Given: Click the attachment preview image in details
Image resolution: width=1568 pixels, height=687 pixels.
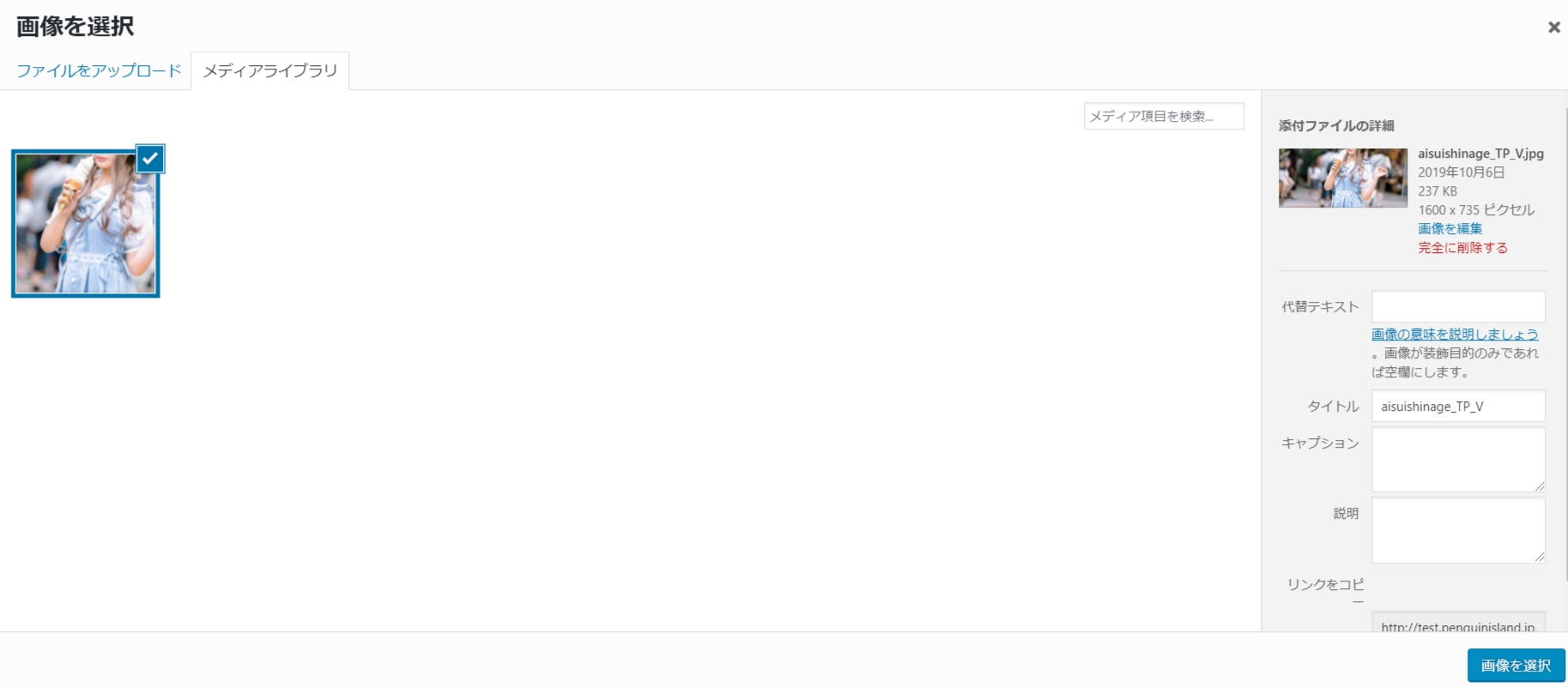Looking at the screenshot, I should tap(1342, 178).
